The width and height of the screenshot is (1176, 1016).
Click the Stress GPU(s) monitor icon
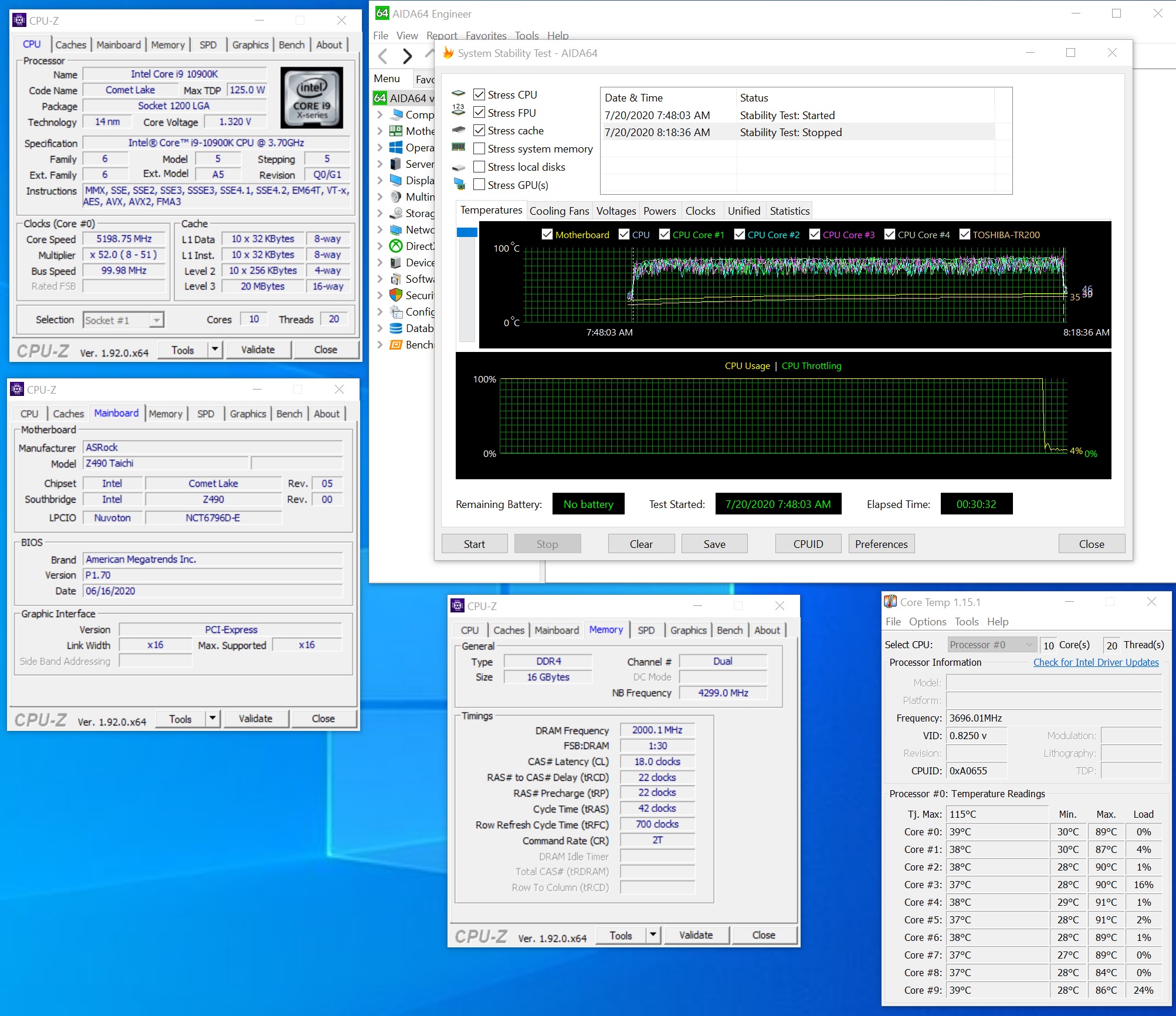[x=459, y=184]
